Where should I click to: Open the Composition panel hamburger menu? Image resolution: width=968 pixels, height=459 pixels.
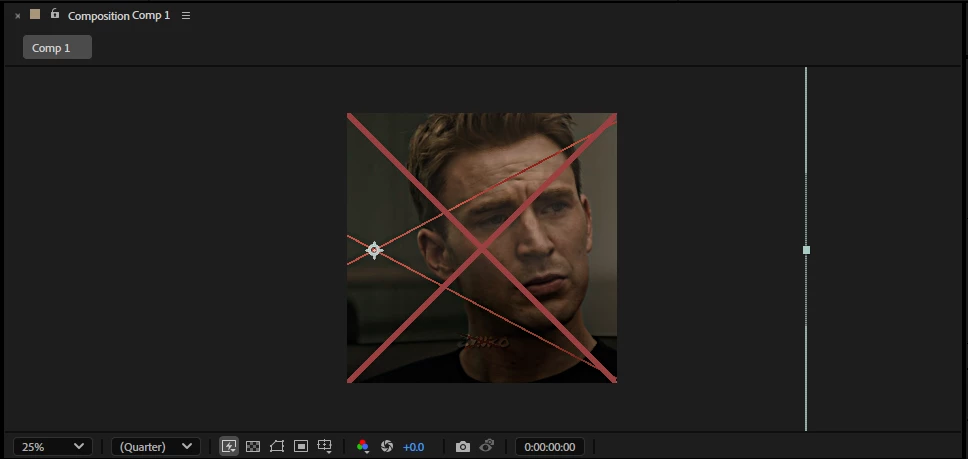click(186, 16)
